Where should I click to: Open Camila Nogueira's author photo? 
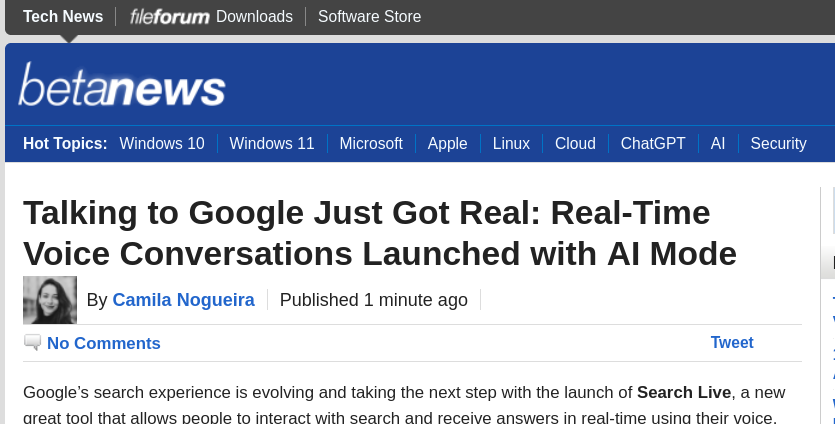coord(50,300)
